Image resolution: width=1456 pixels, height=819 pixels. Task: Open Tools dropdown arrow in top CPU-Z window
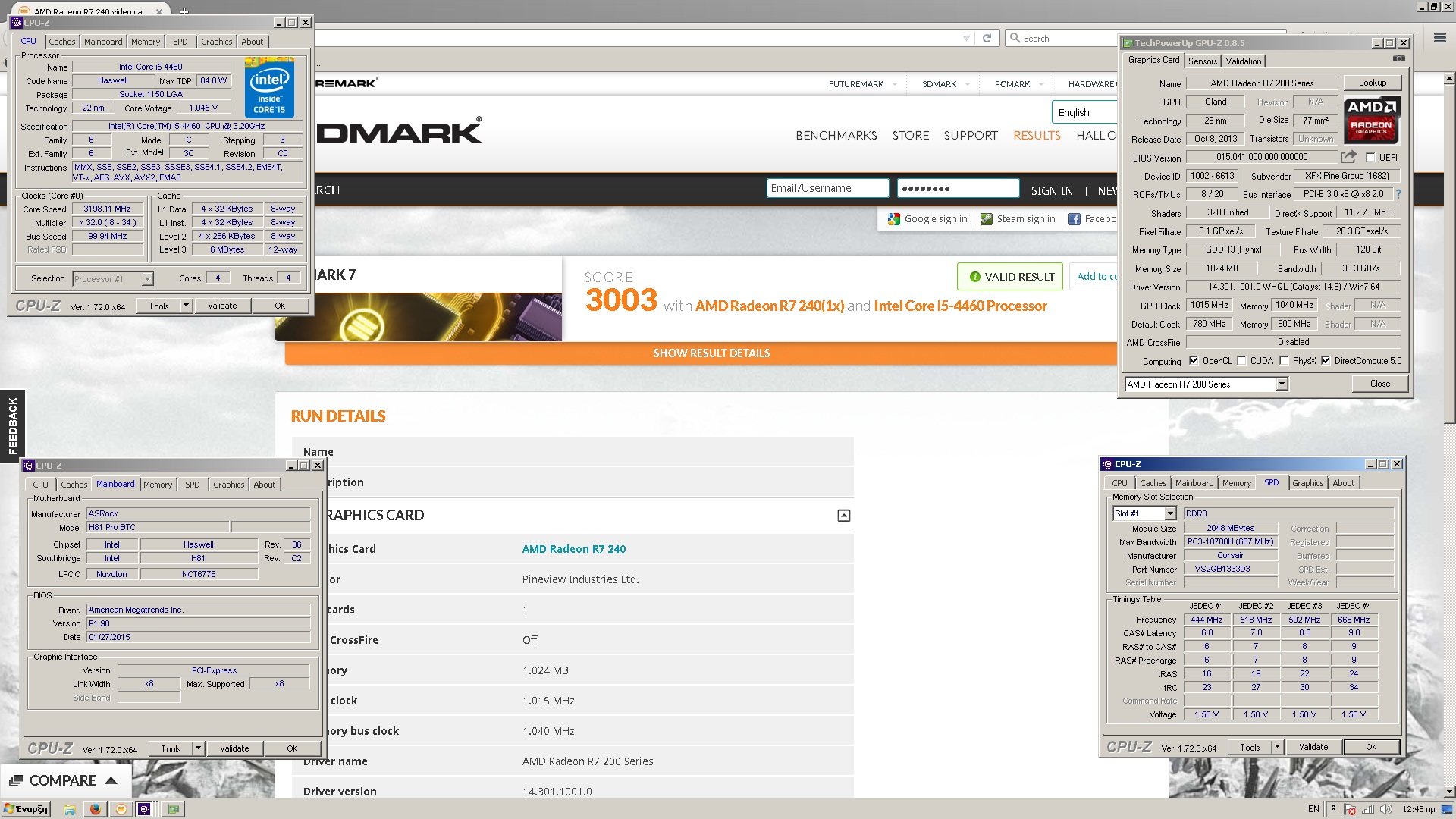187,306
